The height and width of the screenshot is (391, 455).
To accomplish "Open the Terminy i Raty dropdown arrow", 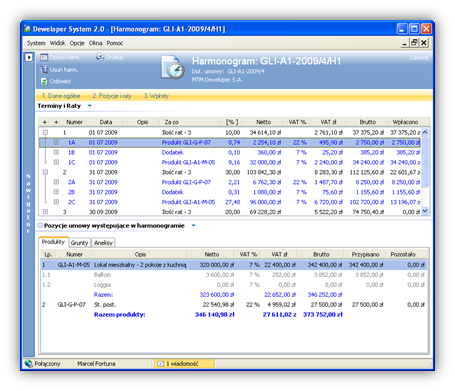I will [89, 106].
